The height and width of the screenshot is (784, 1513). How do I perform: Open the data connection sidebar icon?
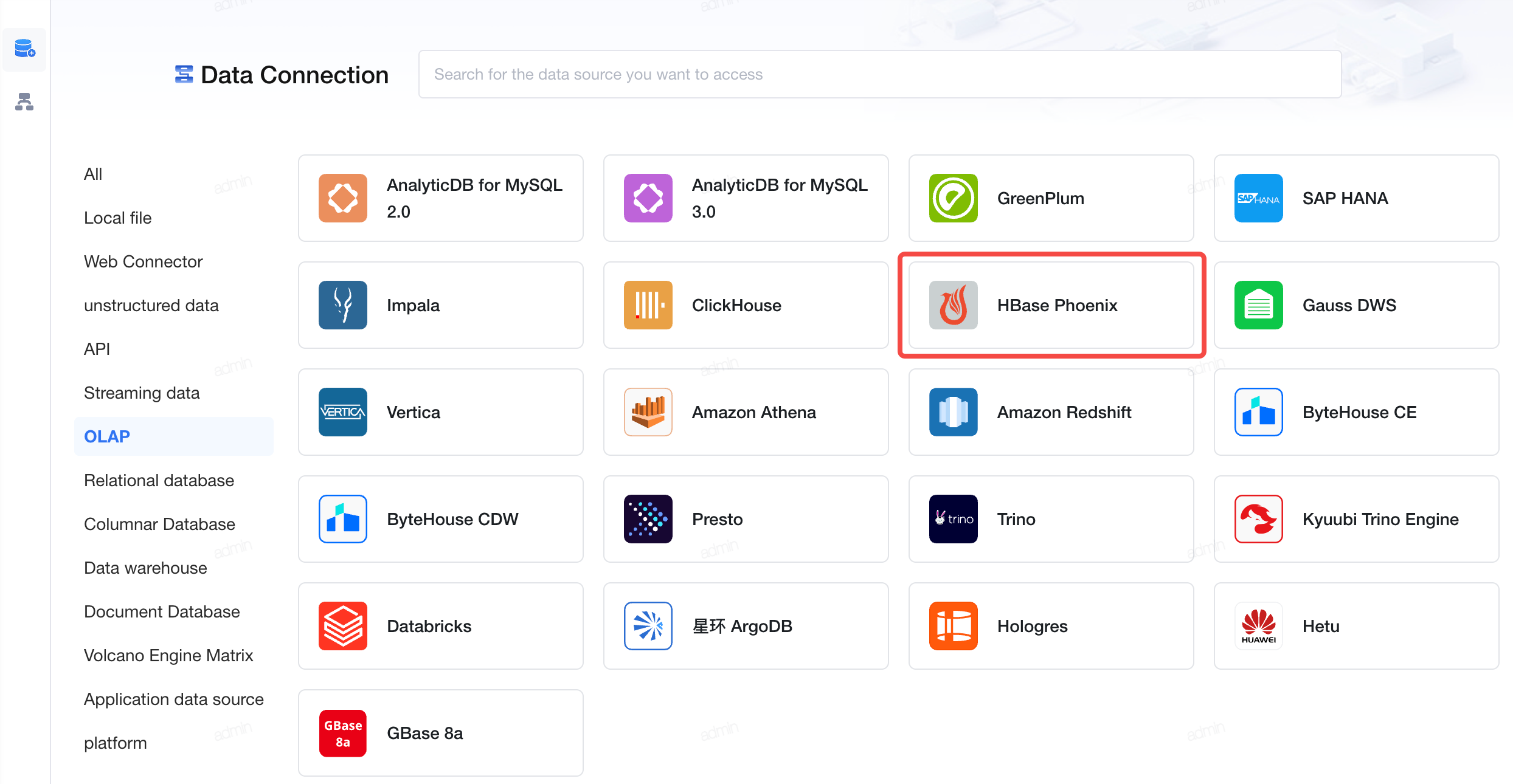[x=24, y=49]
